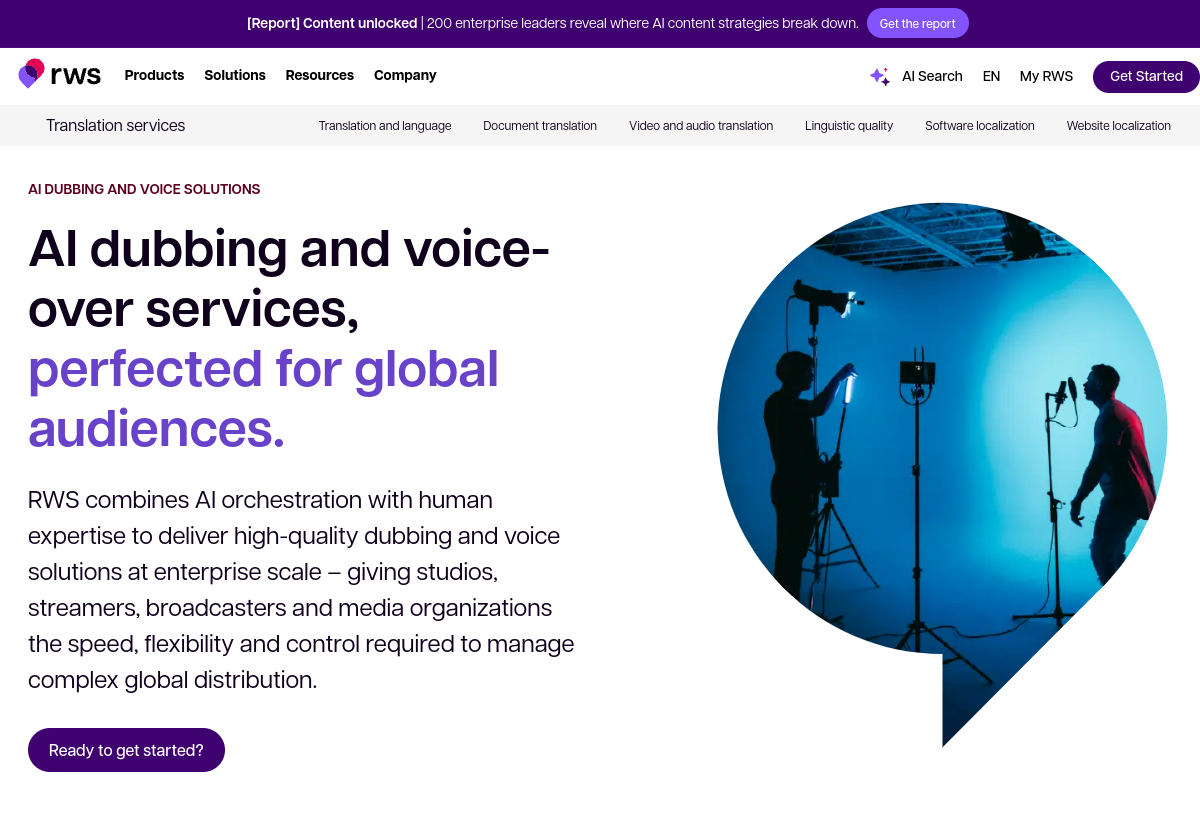Open the Resources menu
The height and width of the screenshot is (820, 1200).
(x=320, y=75)
